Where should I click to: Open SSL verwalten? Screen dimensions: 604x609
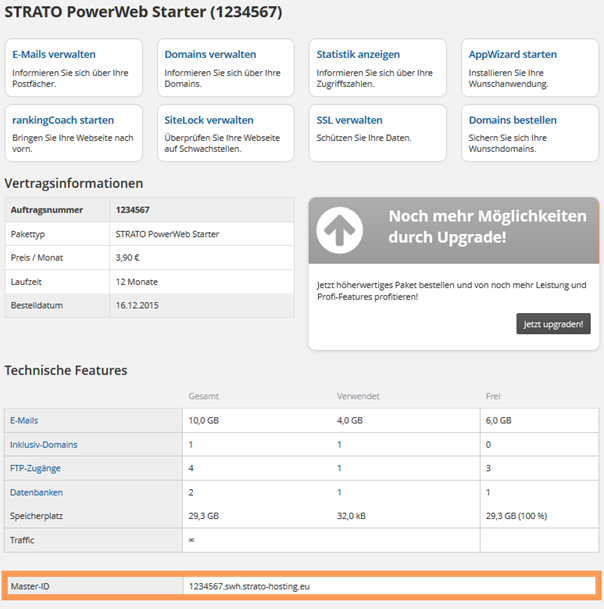(x=349, y=120)
